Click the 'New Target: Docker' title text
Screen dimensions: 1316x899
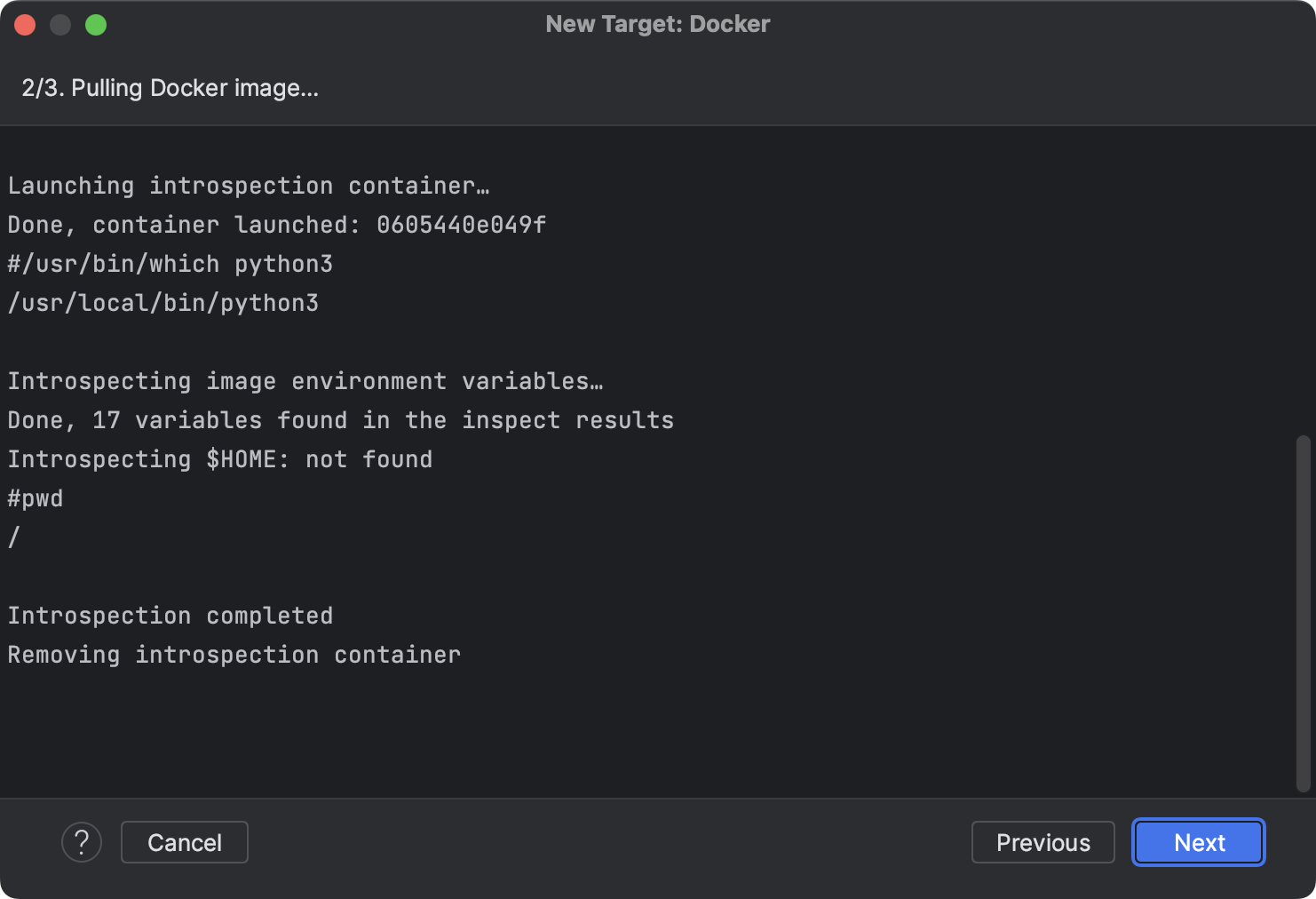(657, 24)
